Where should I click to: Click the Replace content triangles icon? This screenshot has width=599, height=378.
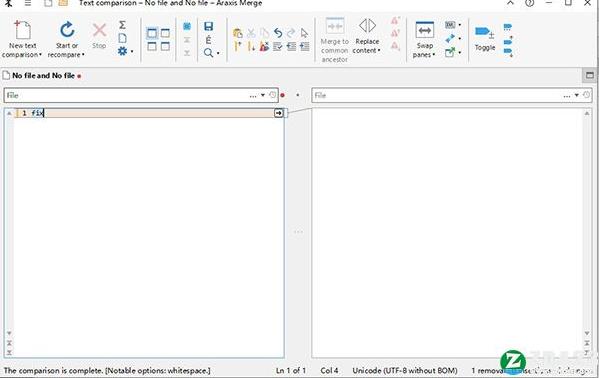point(367,26)
